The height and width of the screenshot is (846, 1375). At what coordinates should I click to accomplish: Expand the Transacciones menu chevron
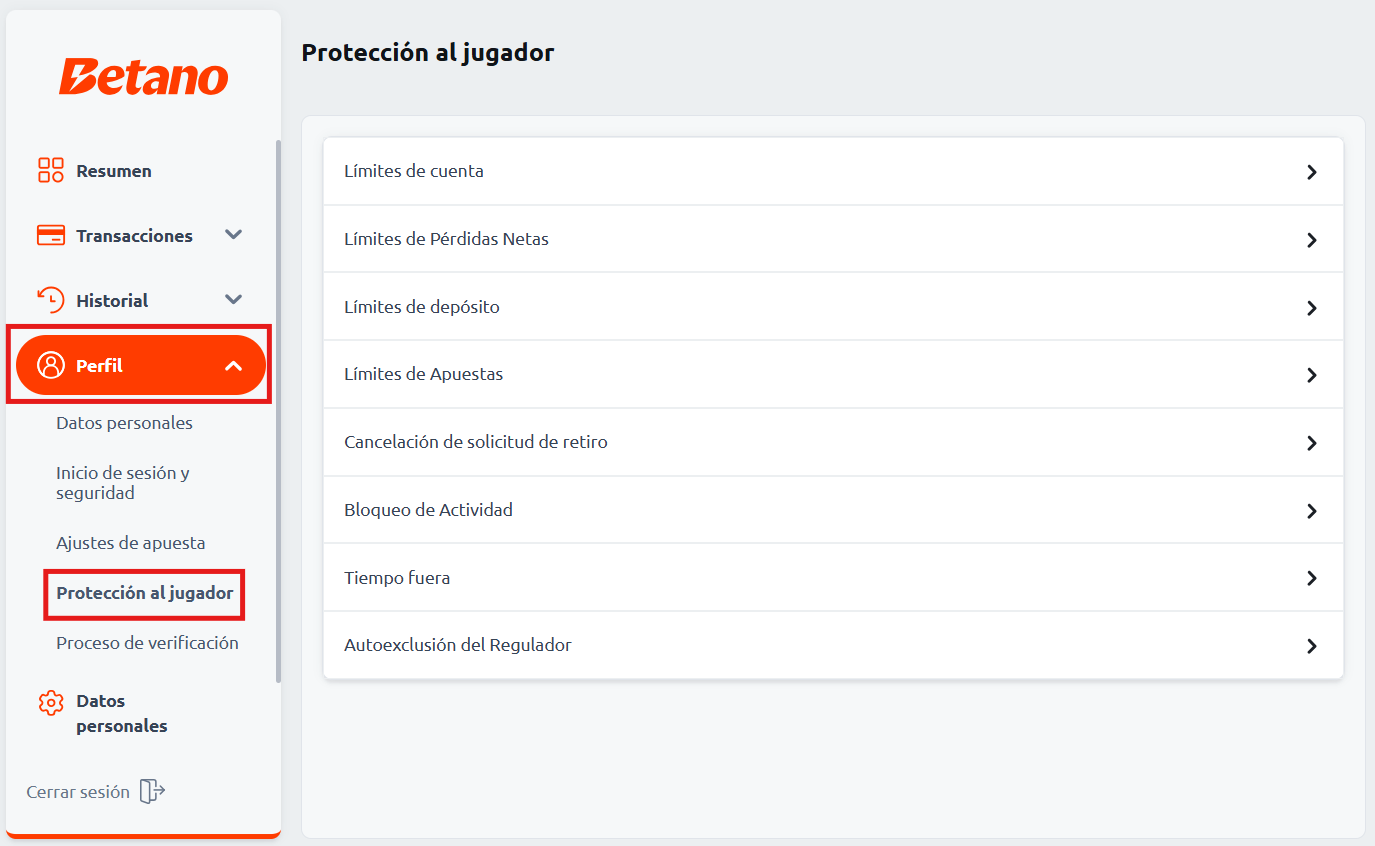pos(233,235)
